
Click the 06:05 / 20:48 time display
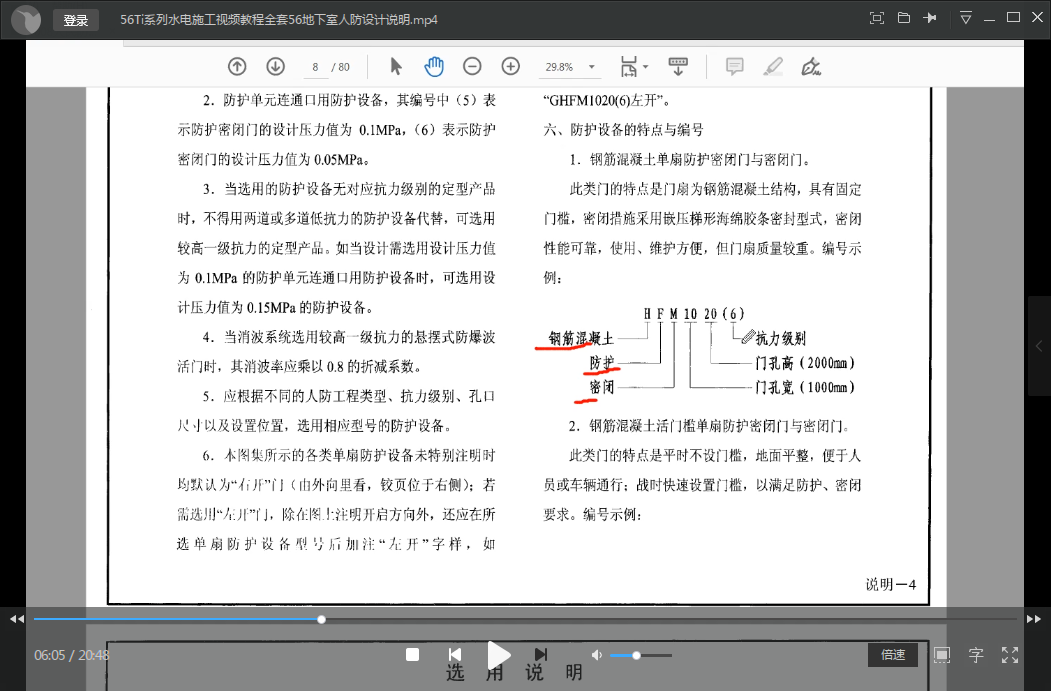pos(72,655)
